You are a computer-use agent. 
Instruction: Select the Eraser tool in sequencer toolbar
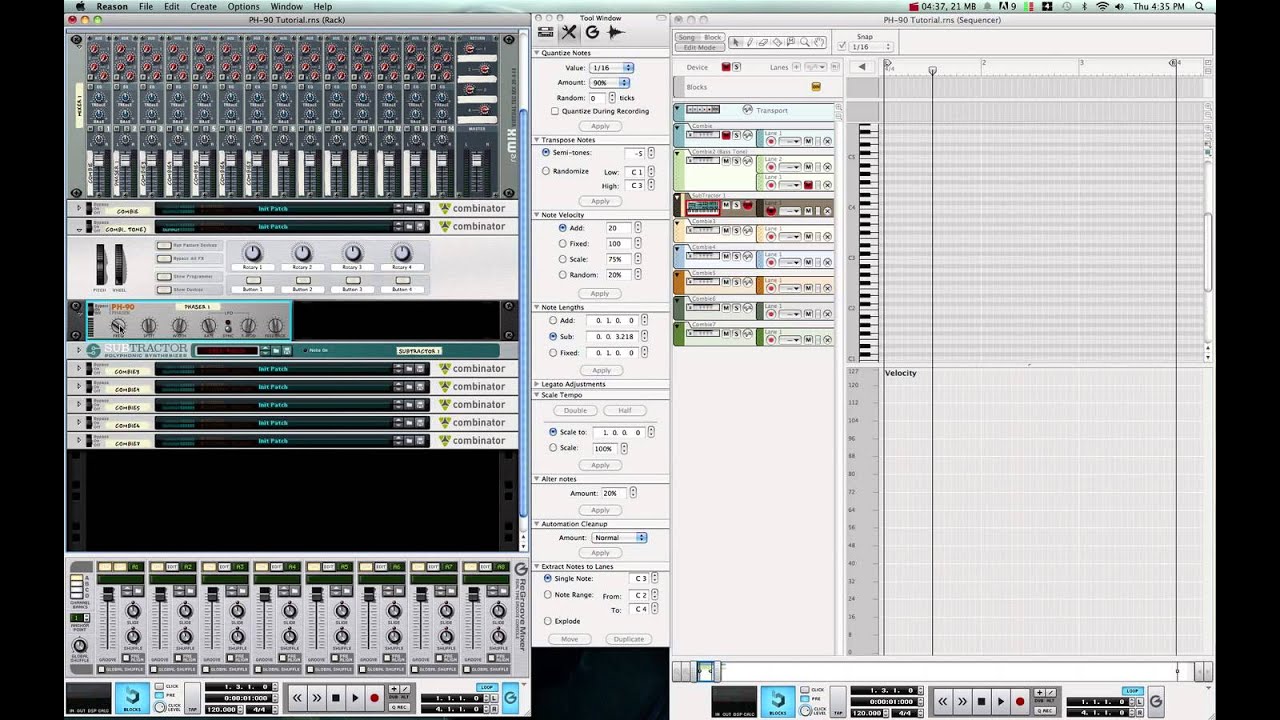coord(763,42)
